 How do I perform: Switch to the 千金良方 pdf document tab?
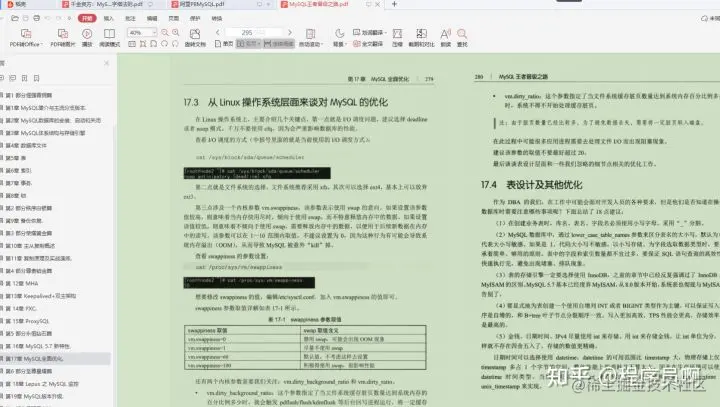[111, 4]
